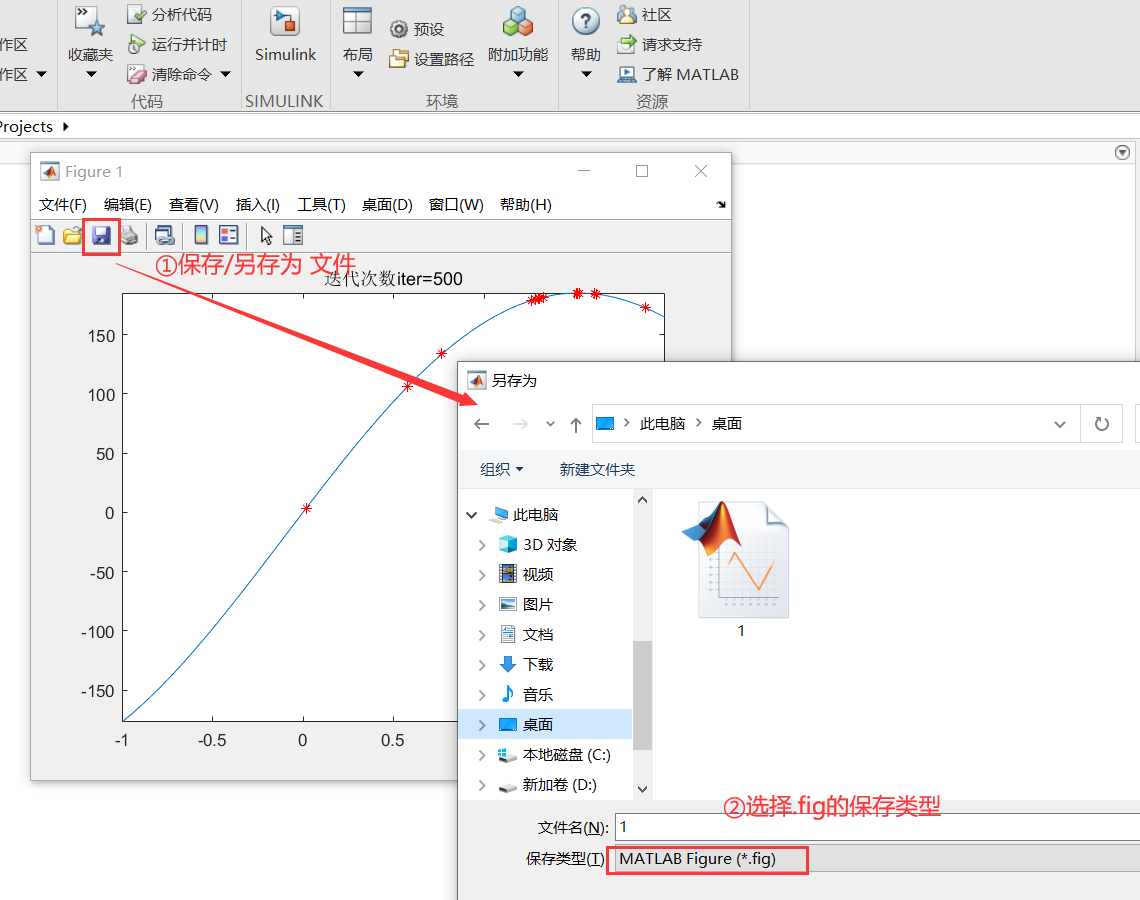The image size is (1140, 900).
Task: Click the 文件名(N) input field
Action: click(878, 827)
